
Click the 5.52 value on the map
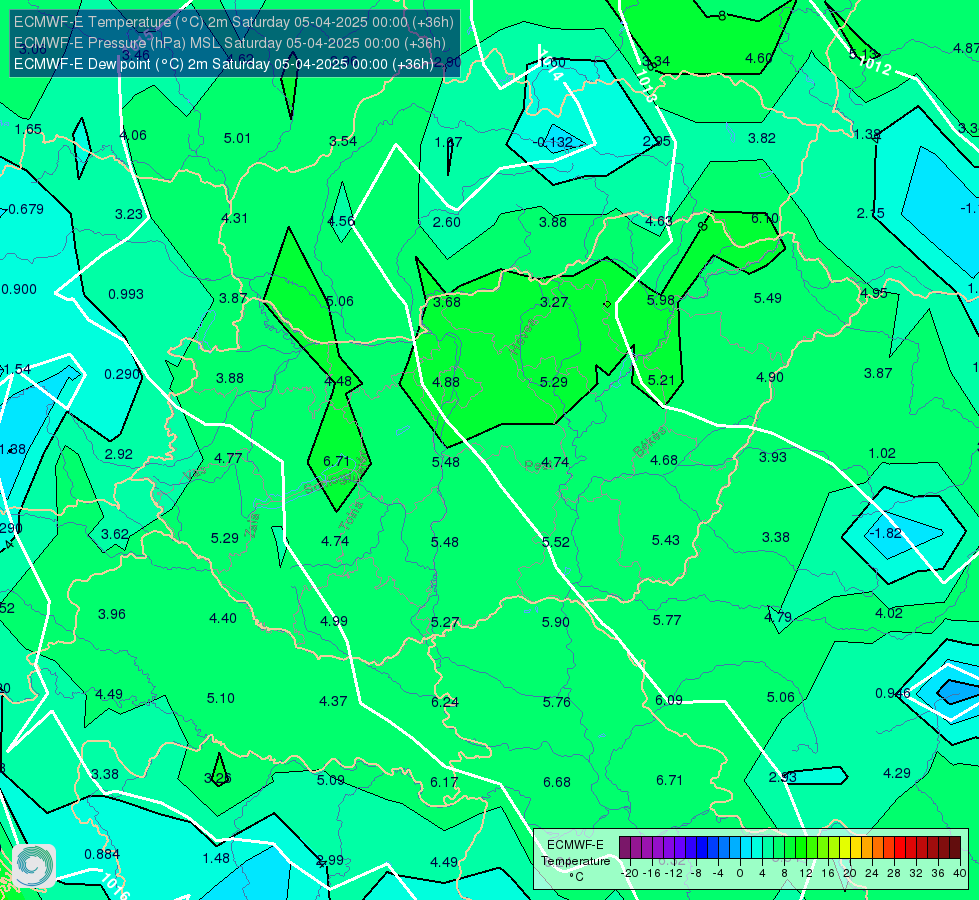[556, 542]
